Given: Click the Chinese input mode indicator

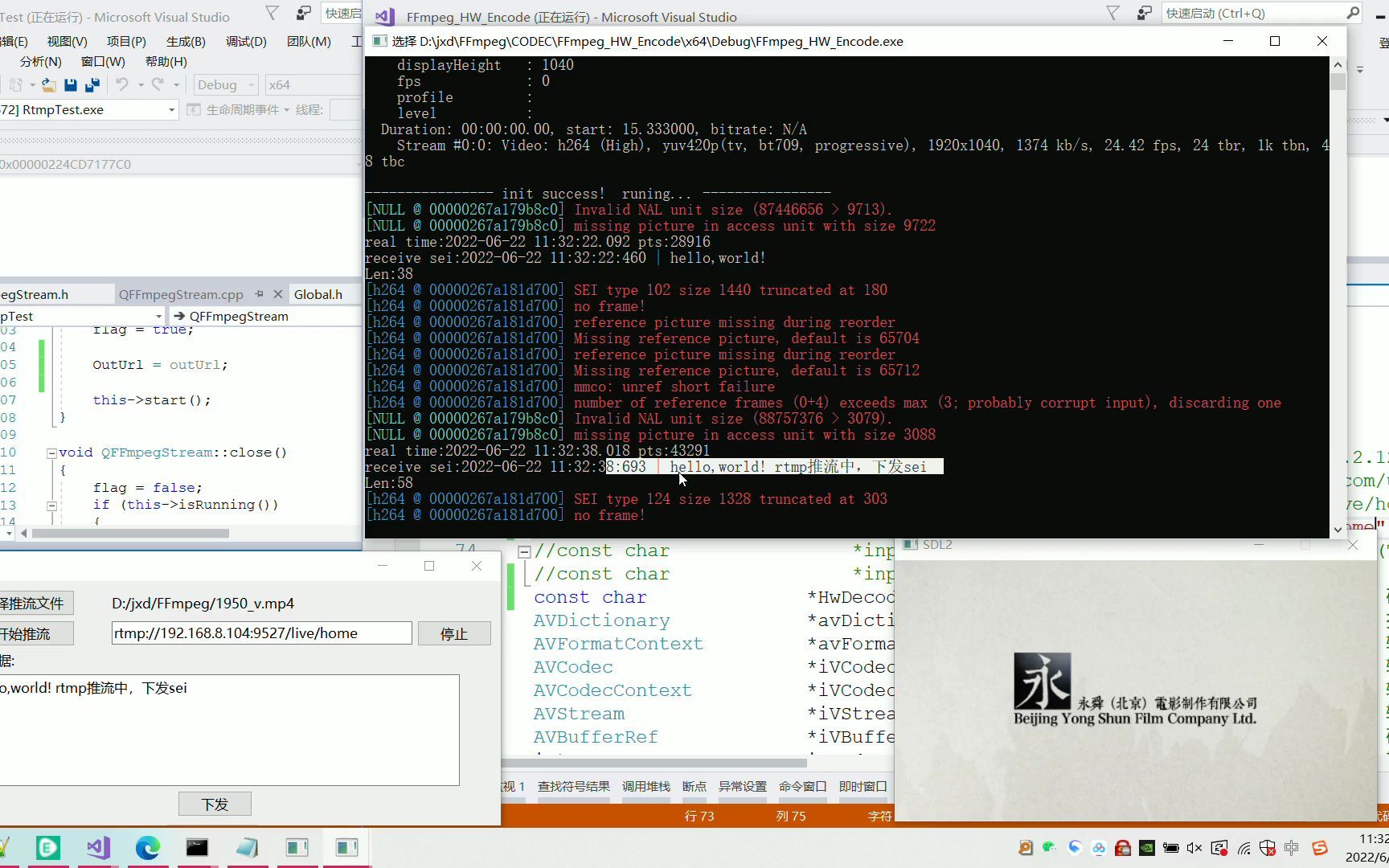Looking at the screenshot, I should (x=1292, y=847).
